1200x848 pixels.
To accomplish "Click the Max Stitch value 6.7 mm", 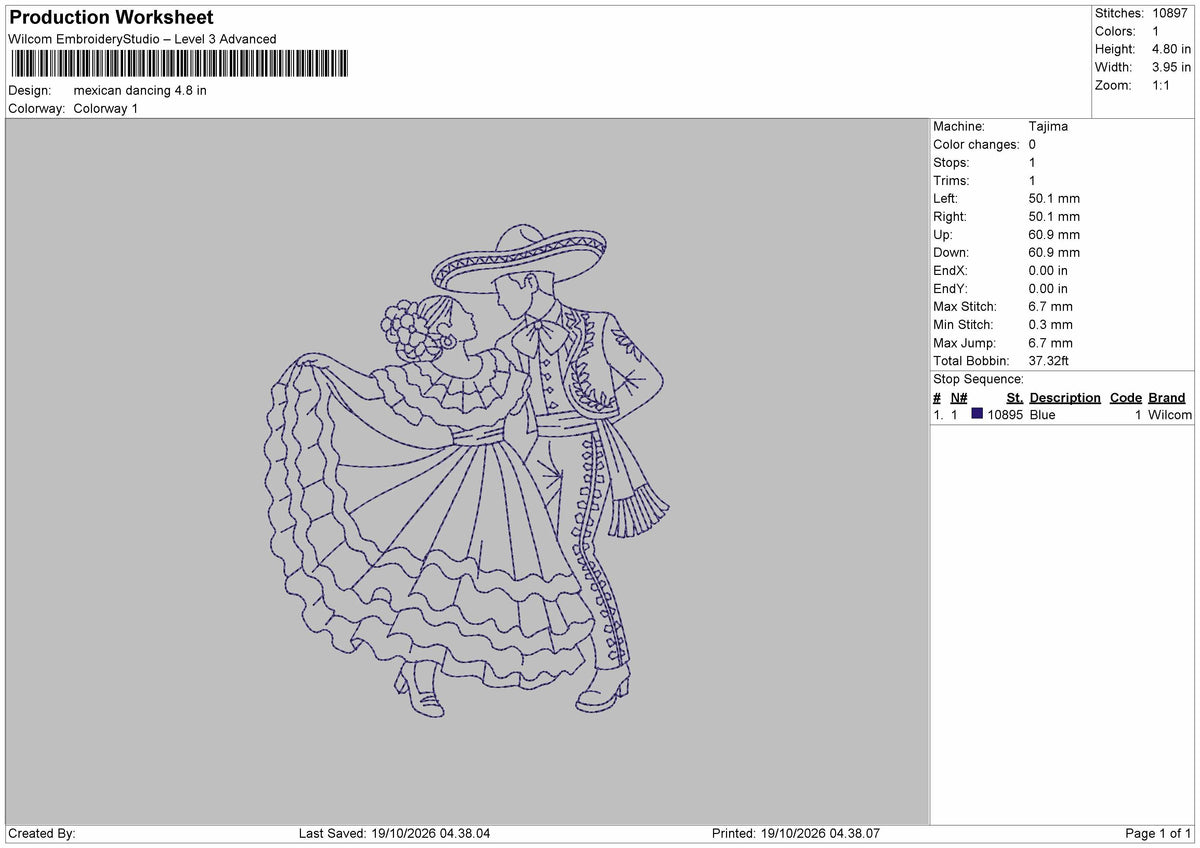I will pos(1050,306).
